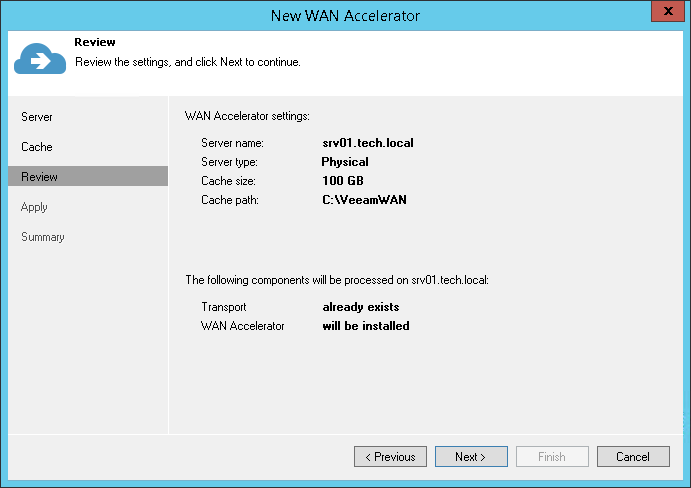Go to the Server step

37,117
